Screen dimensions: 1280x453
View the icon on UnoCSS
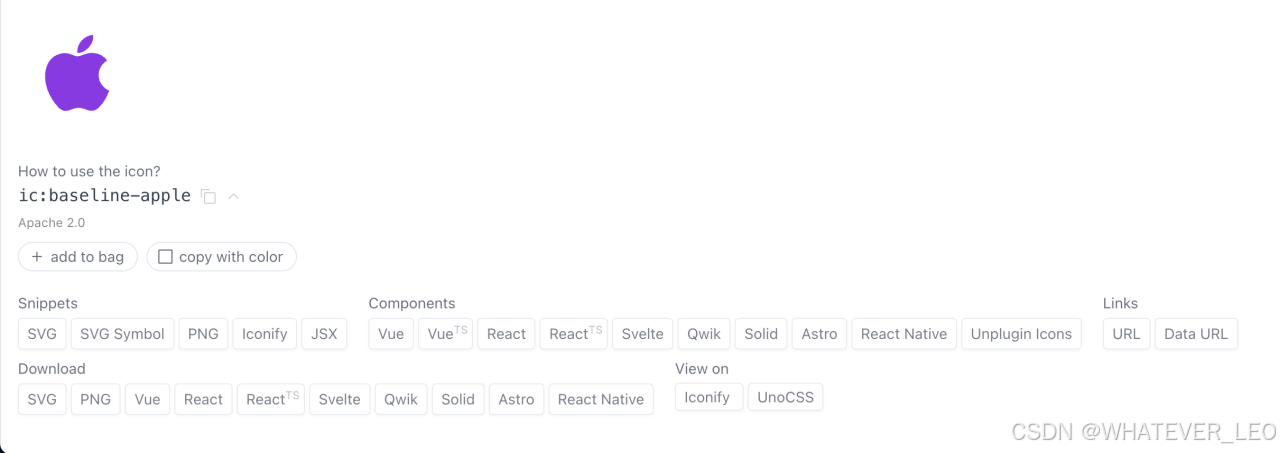click(785, 397)
